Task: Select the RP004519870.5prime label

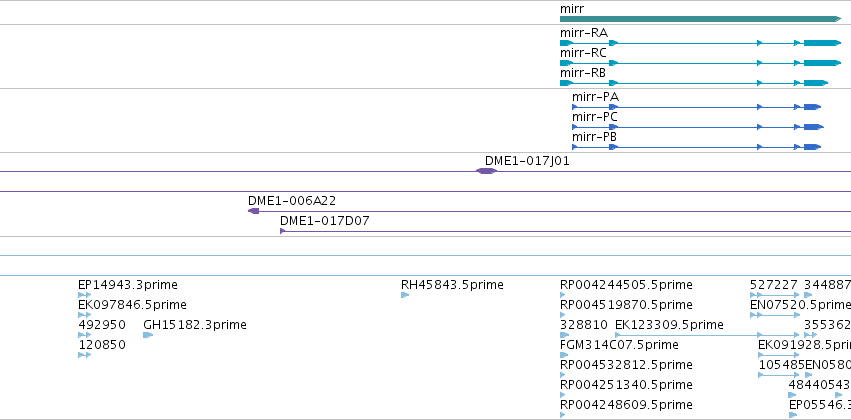Action: pyautogui.click(x=626, y=305)
